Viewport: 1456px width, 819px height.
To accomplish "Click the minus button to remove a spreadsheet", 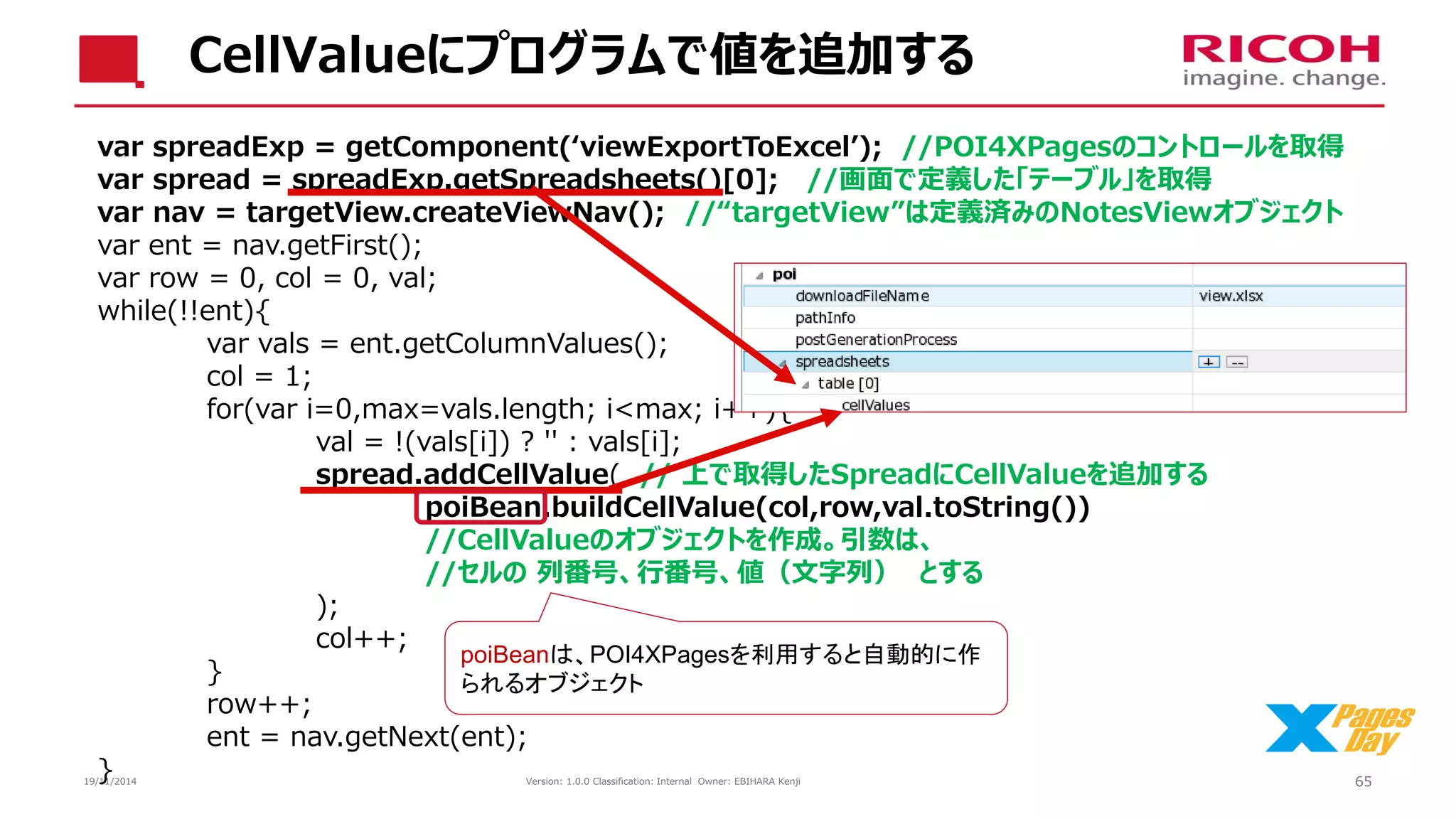I will [x=1237, y=363].
